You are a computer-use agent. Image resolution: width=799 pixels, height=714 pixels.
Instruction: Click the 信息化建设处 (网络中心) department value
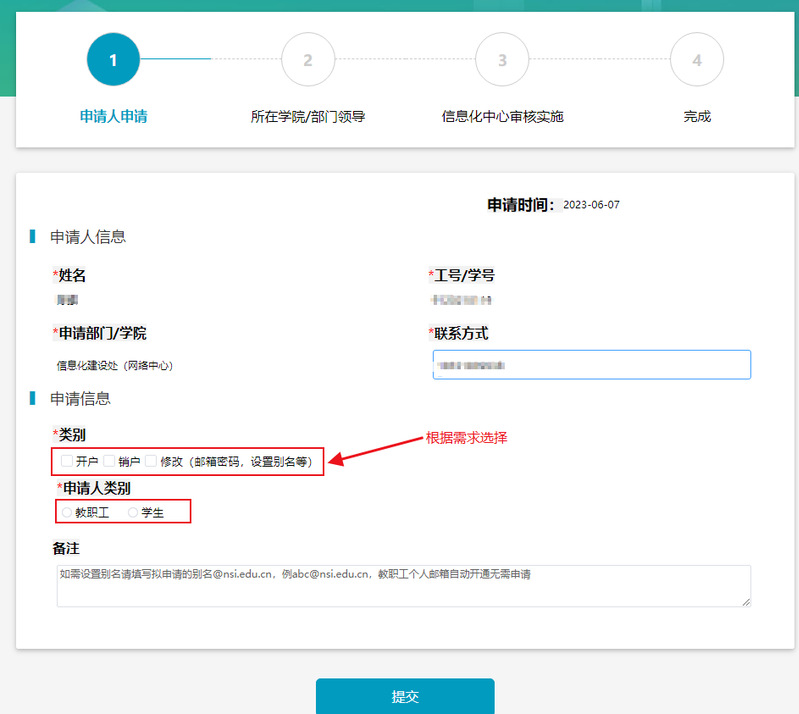point(121,366)
